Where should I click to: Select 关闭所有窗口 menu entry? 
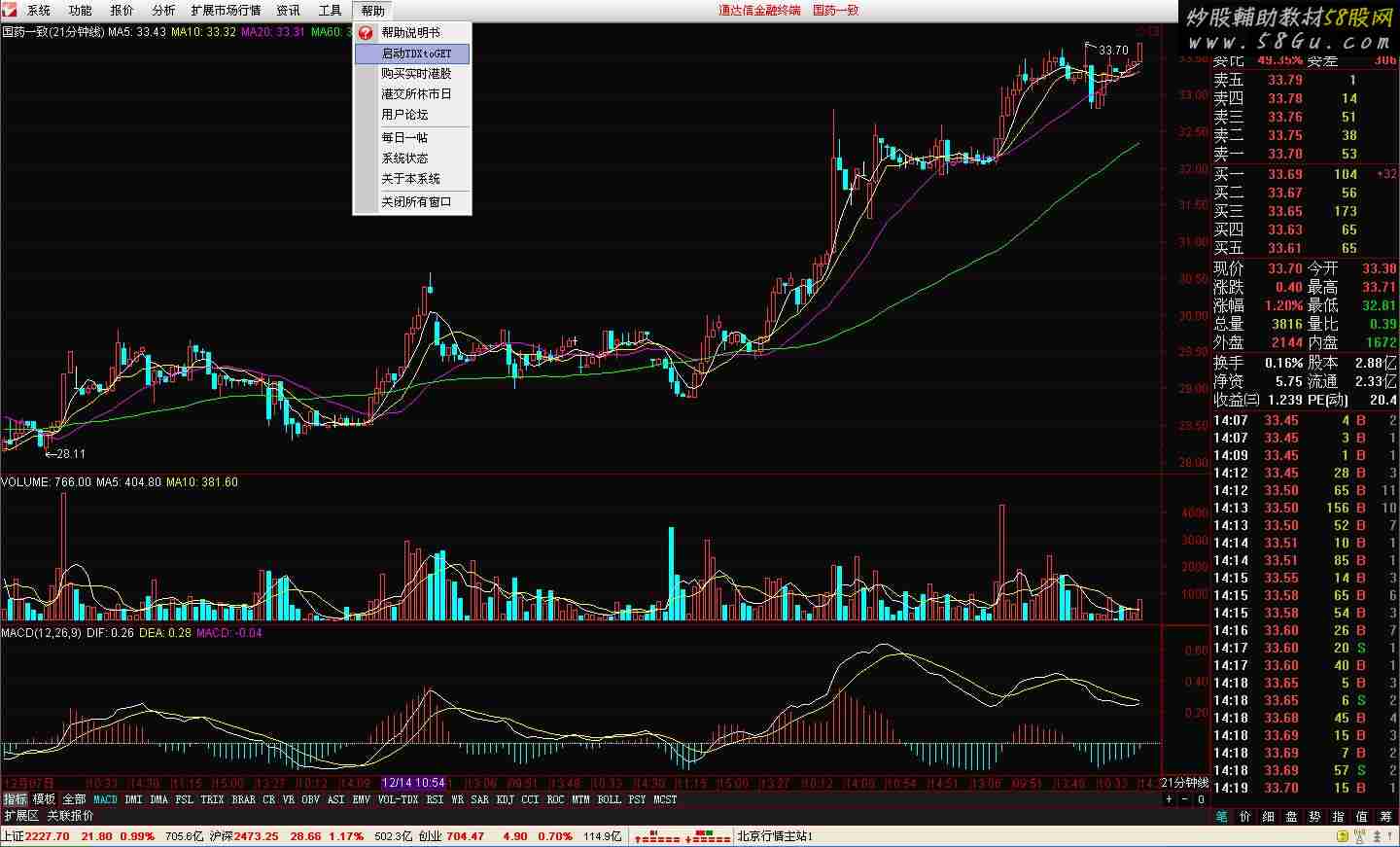click(412, 201)
